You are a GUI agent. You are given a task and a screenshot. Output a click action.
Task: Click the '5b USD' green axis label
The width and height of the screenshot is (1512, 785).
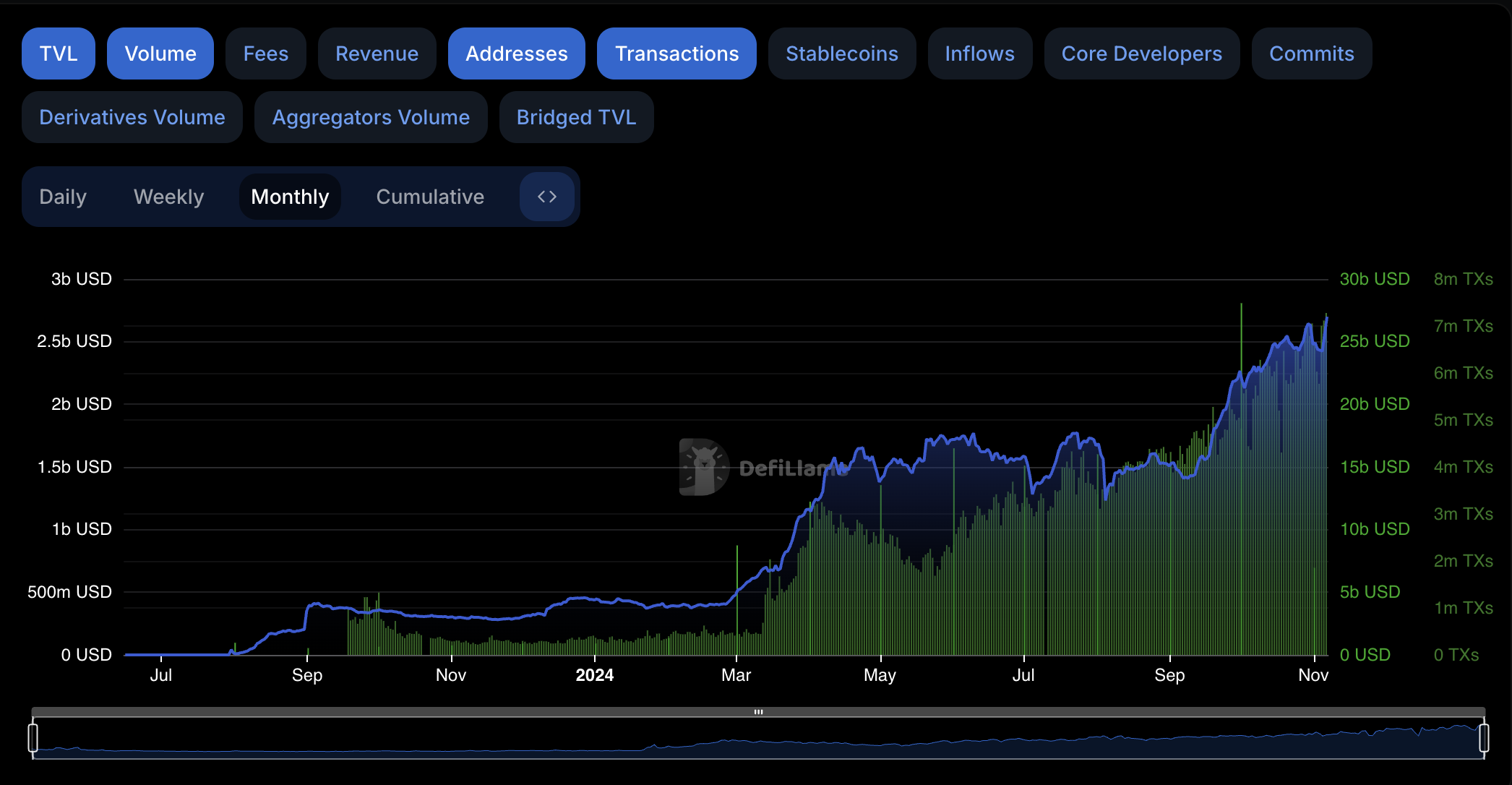[1370, 592]
